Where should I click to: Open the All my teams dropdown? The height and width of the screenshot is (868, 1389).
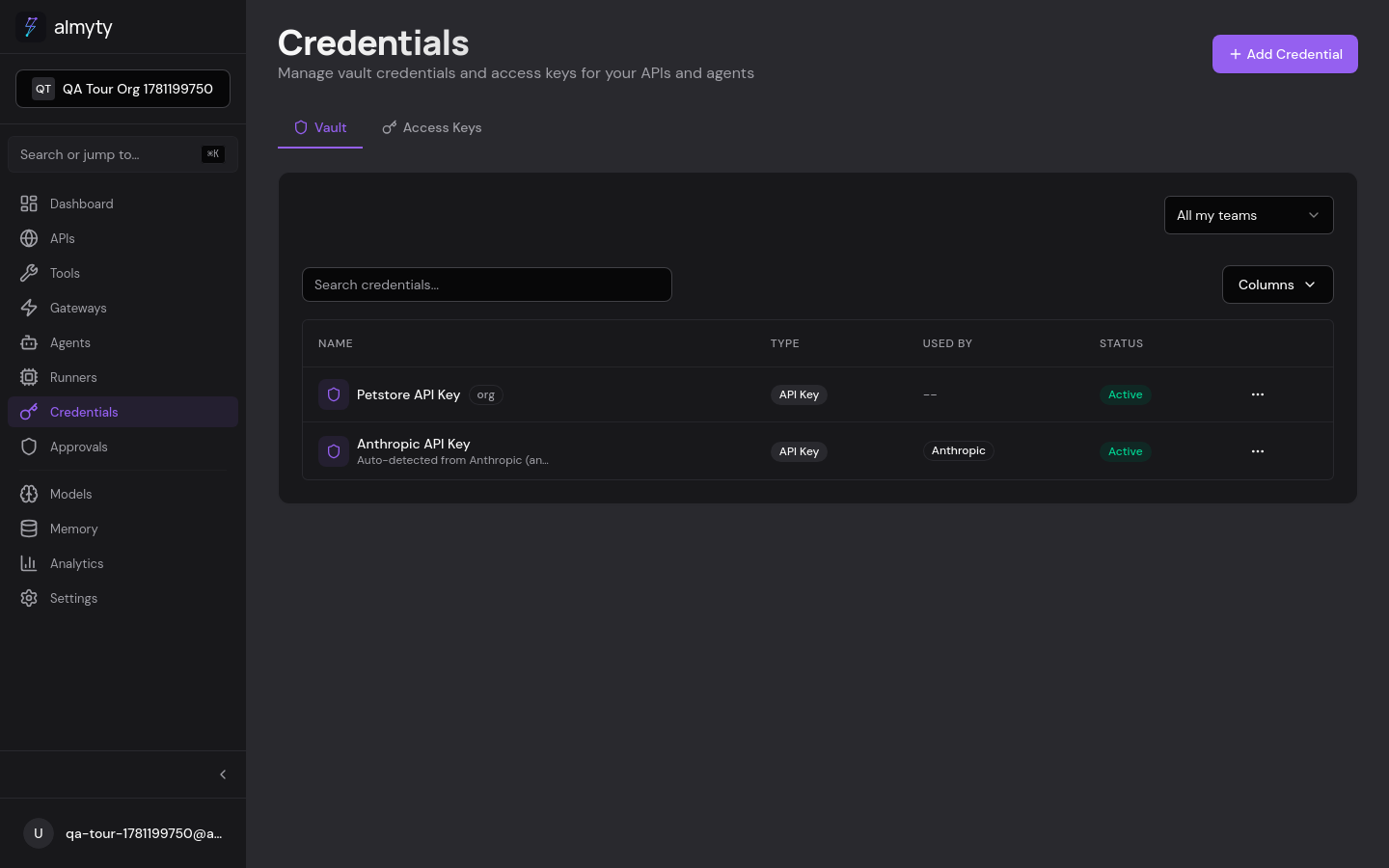[x=1249, y=215]
